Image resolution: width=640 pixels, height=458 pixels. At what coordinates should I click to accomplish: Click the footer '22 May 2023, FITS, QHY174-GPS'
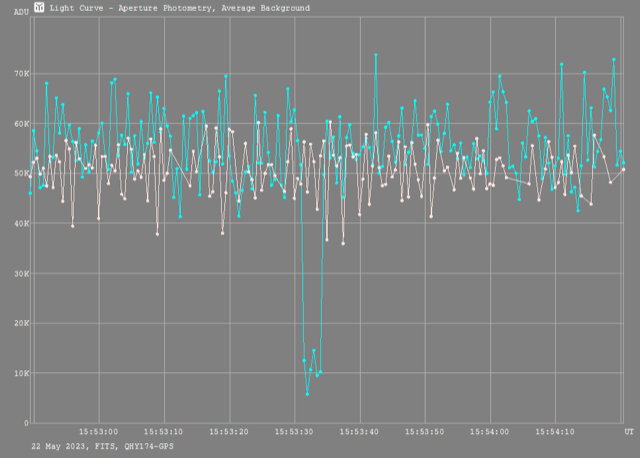point(102,447)
